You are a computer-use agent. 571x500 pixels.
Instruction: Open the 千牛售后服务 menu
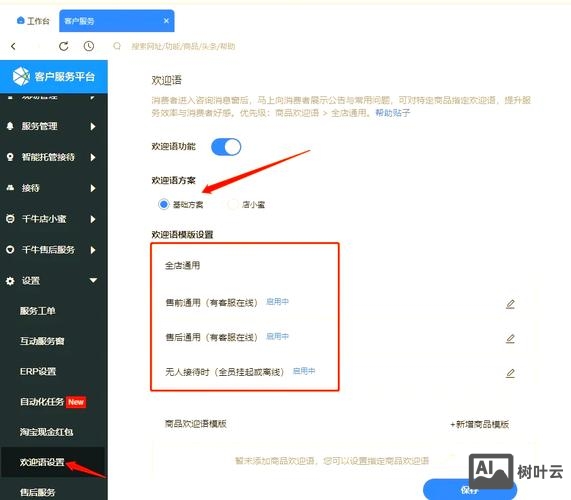(48, 250)
